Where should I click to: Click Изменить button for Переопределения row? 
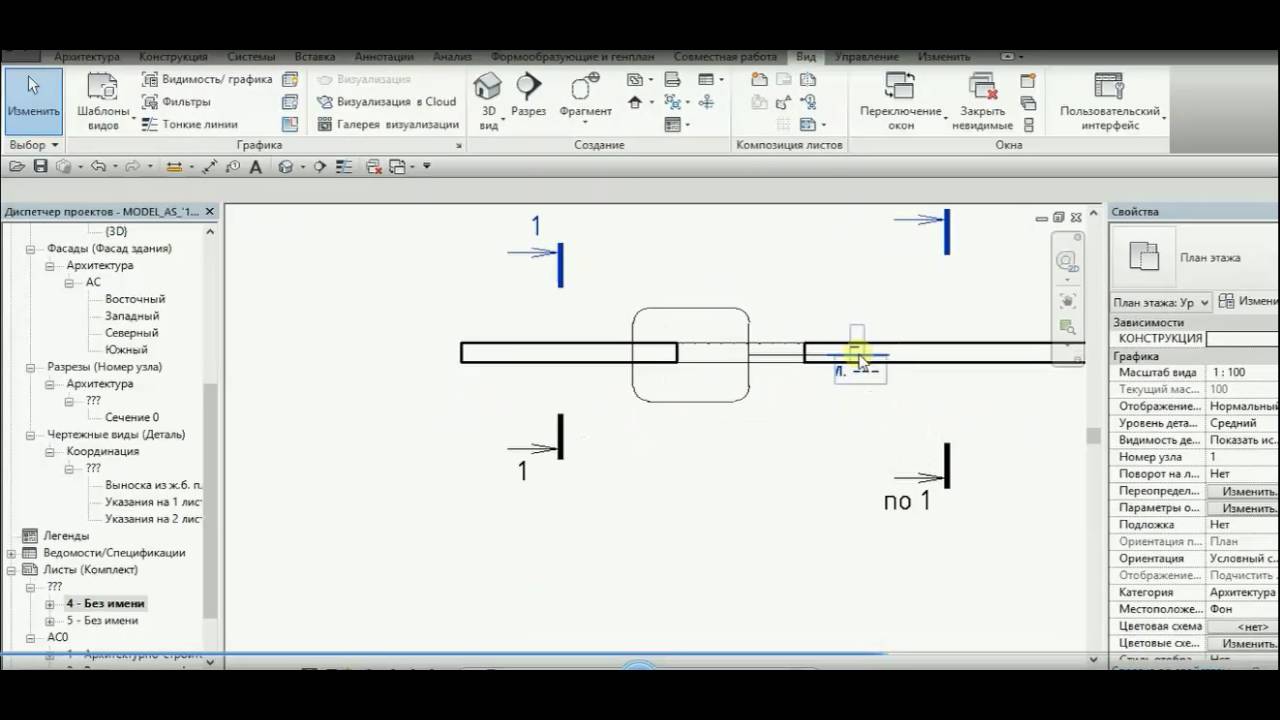point(1243,491)
